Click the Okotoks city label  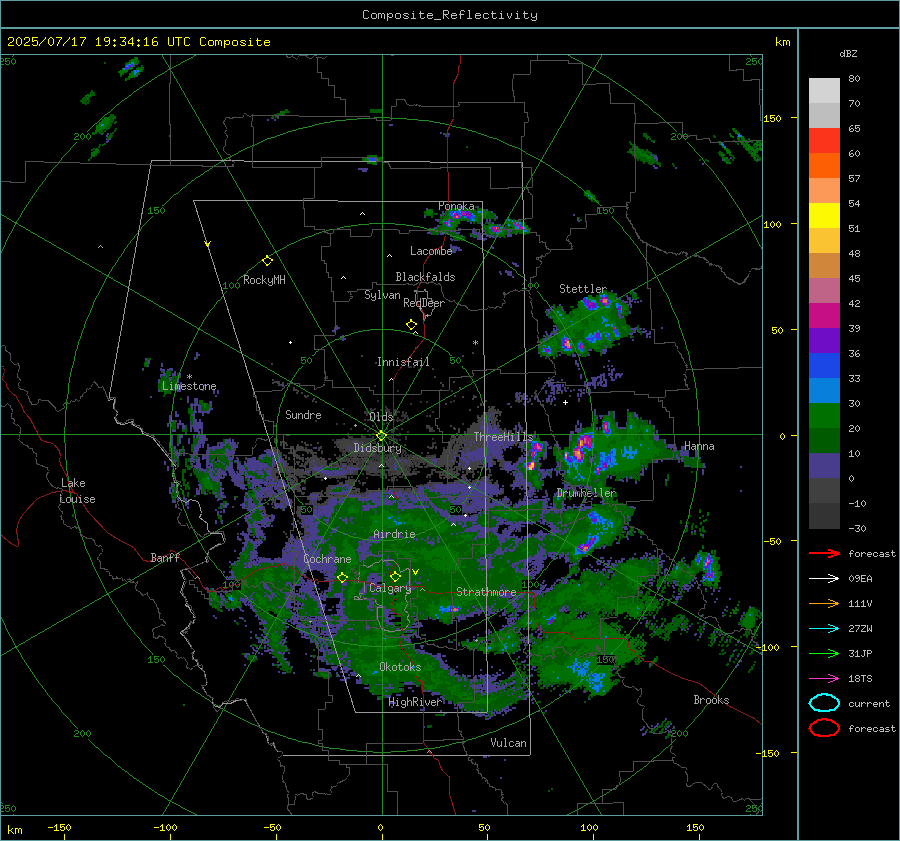pyautogui.click(x=400, y=667)
